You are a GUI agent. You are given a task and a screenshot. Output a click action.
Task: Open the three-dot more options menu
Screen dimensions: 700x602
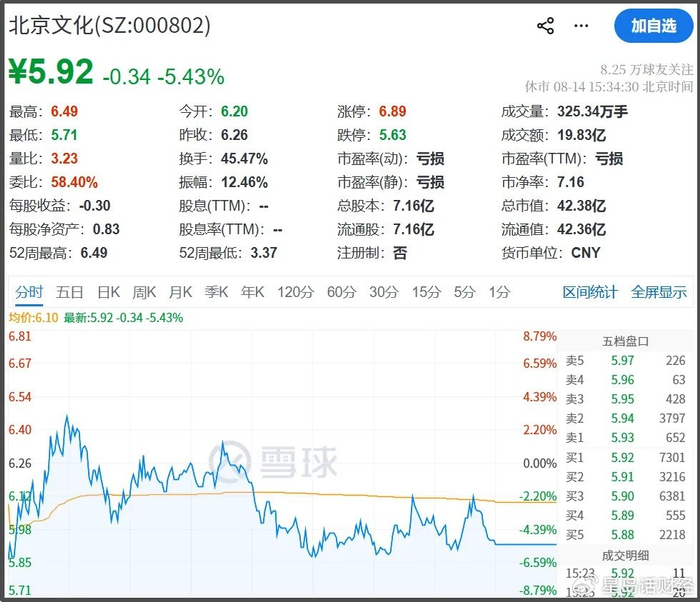point(581,26)
